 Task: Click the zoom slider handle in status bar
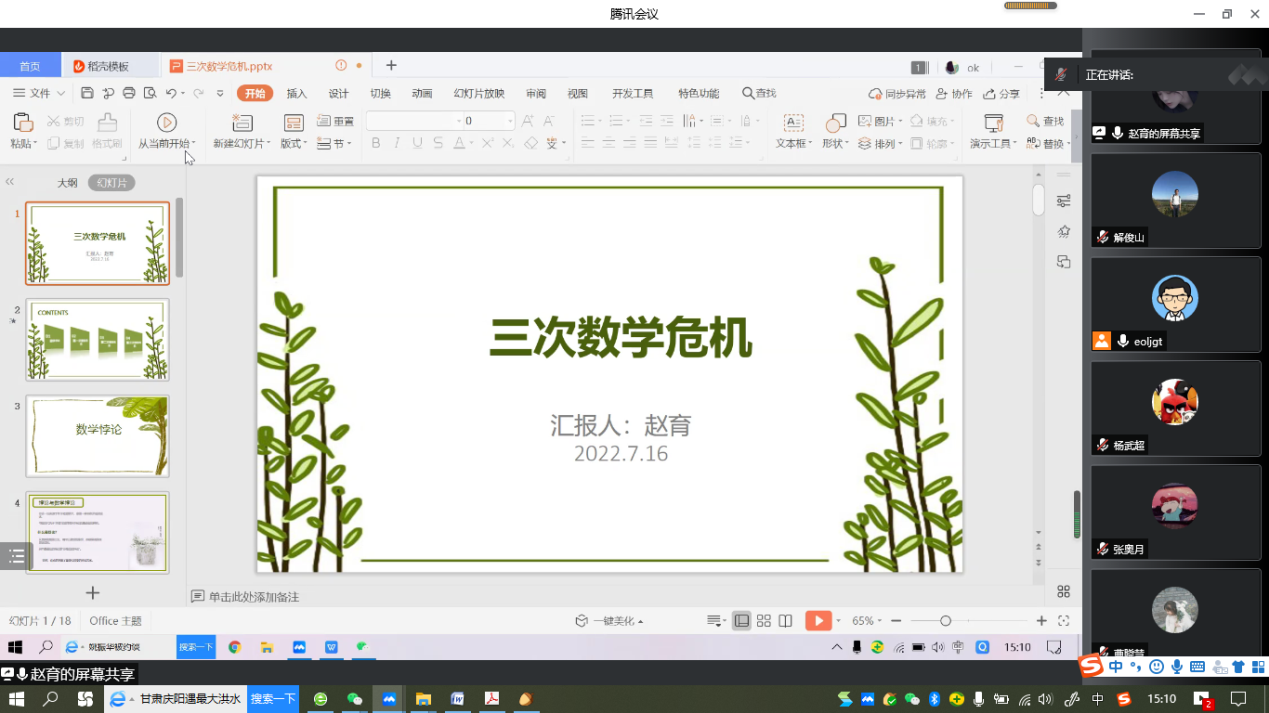(945, 621)
